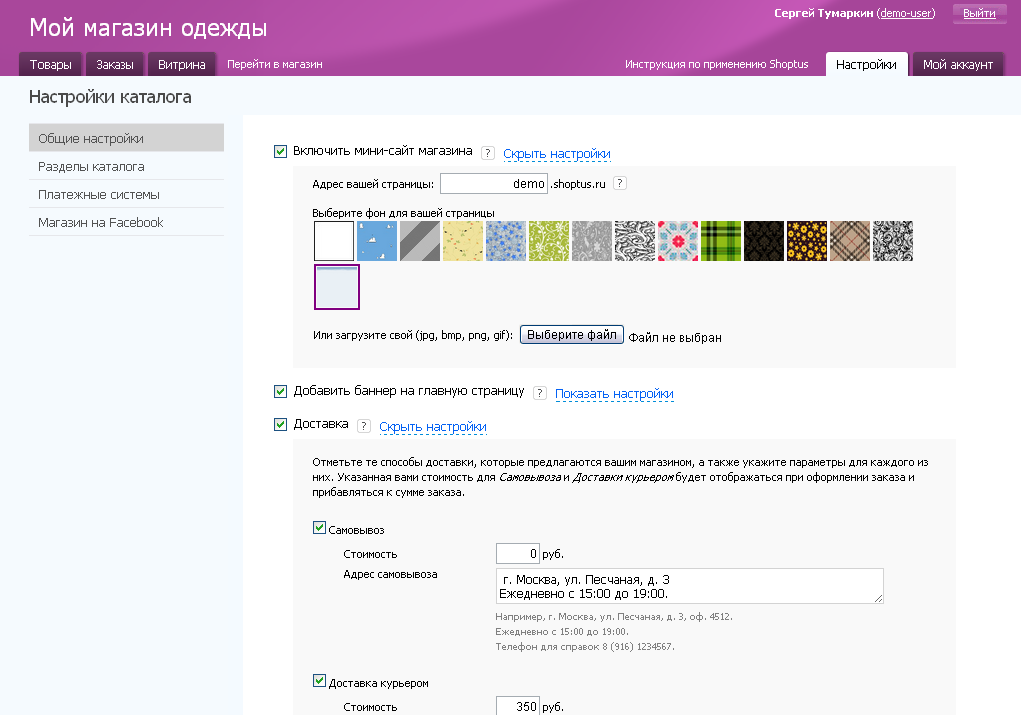Image resolution: width=1021 pixels, height=715 pixels.
Task: Uncheck the Доставка курьером checkbox
Action: (319, 681)
